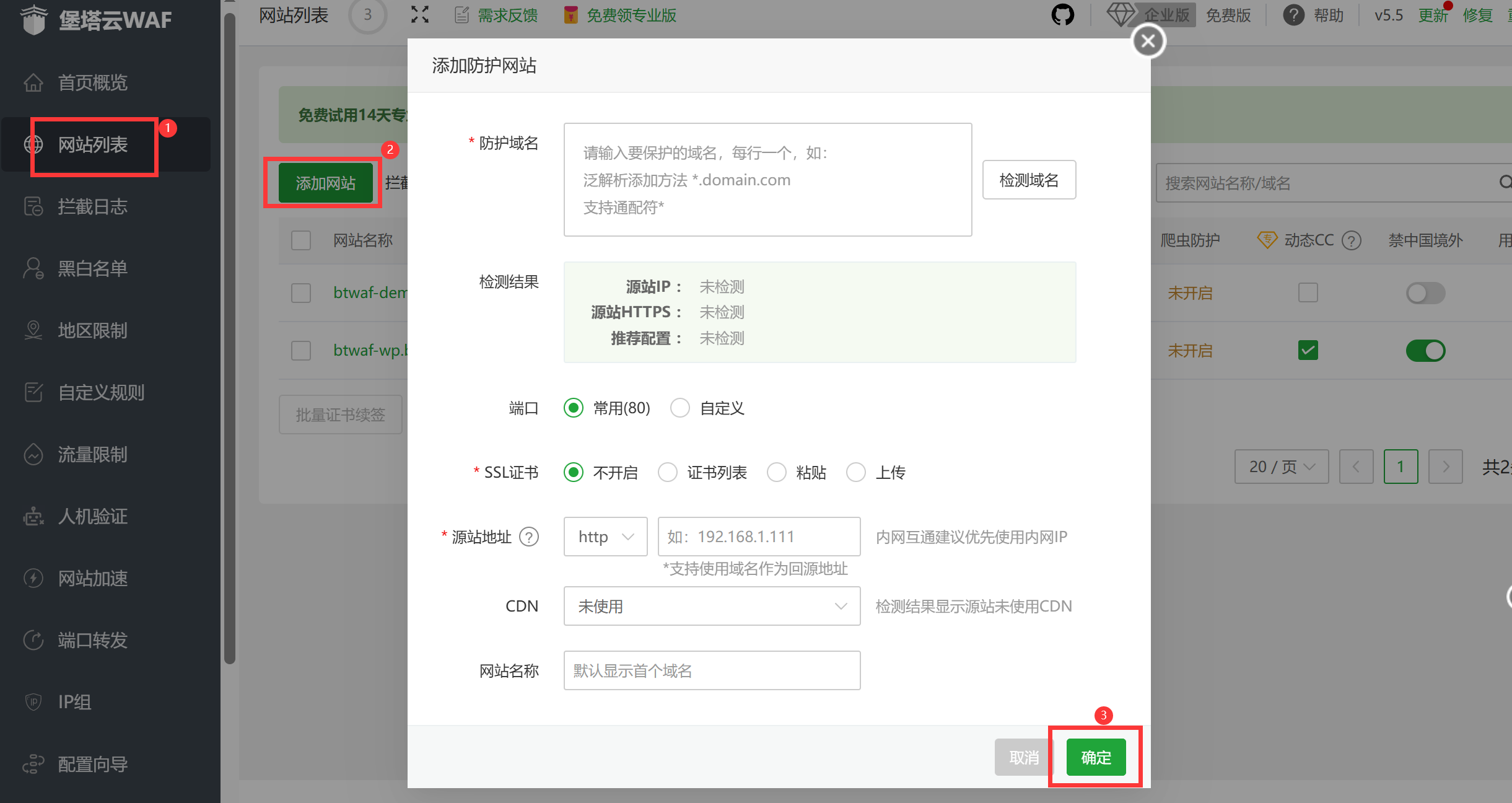Tick the 网站名称 header checkbox
The image size is (1512, 803).
coord(301,240)
